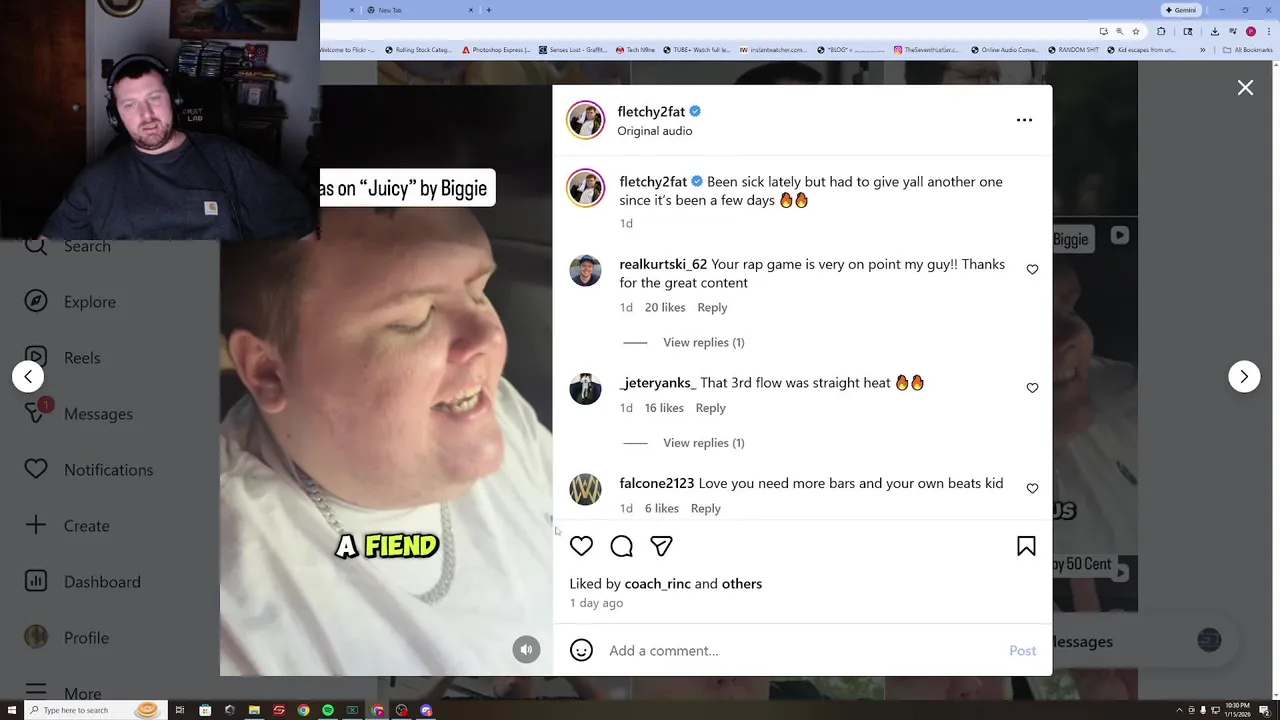Viewport: 1280px width, 720px height.
Task: Close the post overlay with the X
Action: (x=1245, y=88)
